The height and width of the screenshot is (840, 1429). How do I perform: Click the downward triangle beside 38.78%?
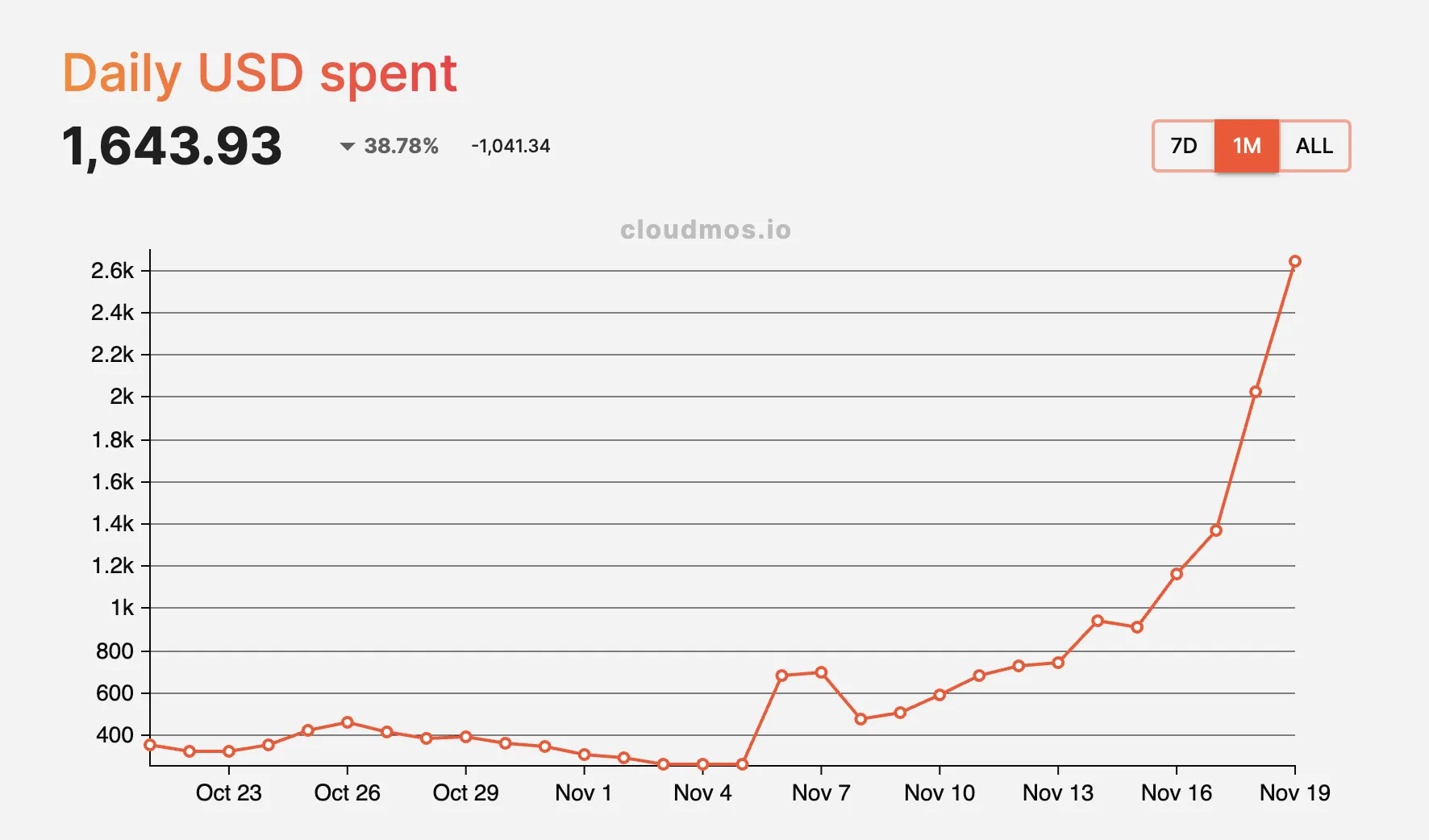point(348,147)
